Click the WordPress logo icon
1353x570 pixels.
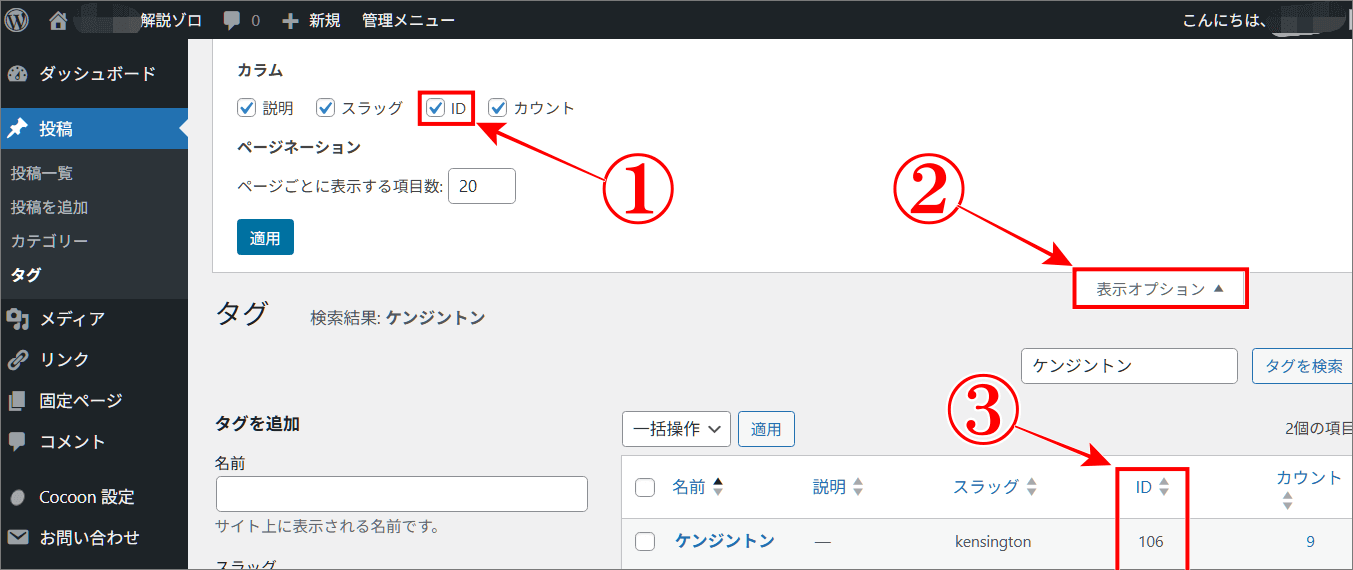[x=18, y=20]
